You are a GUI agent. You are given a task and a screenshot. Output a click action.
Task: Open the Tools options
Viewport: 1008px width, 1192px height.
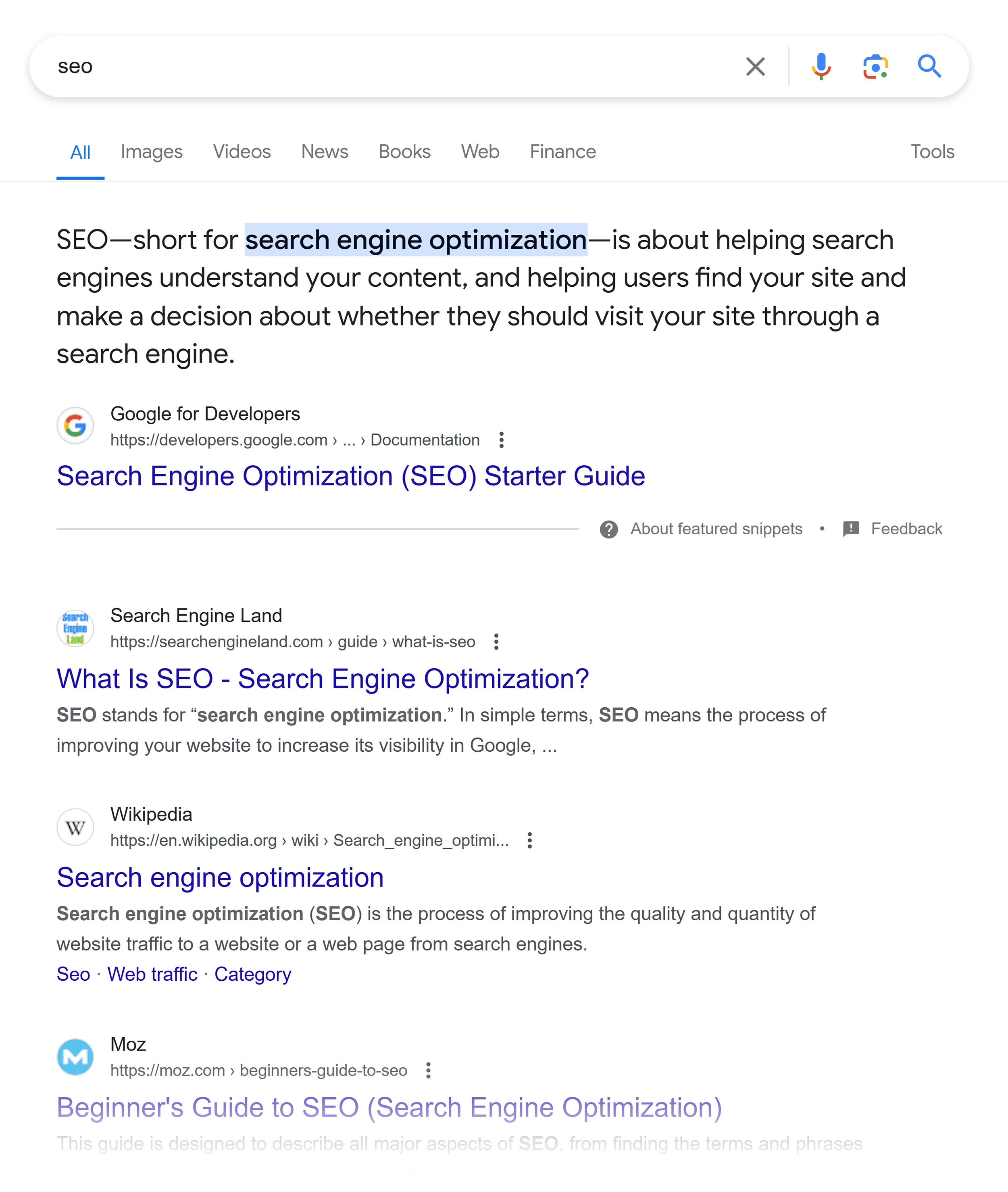point(933,152)
